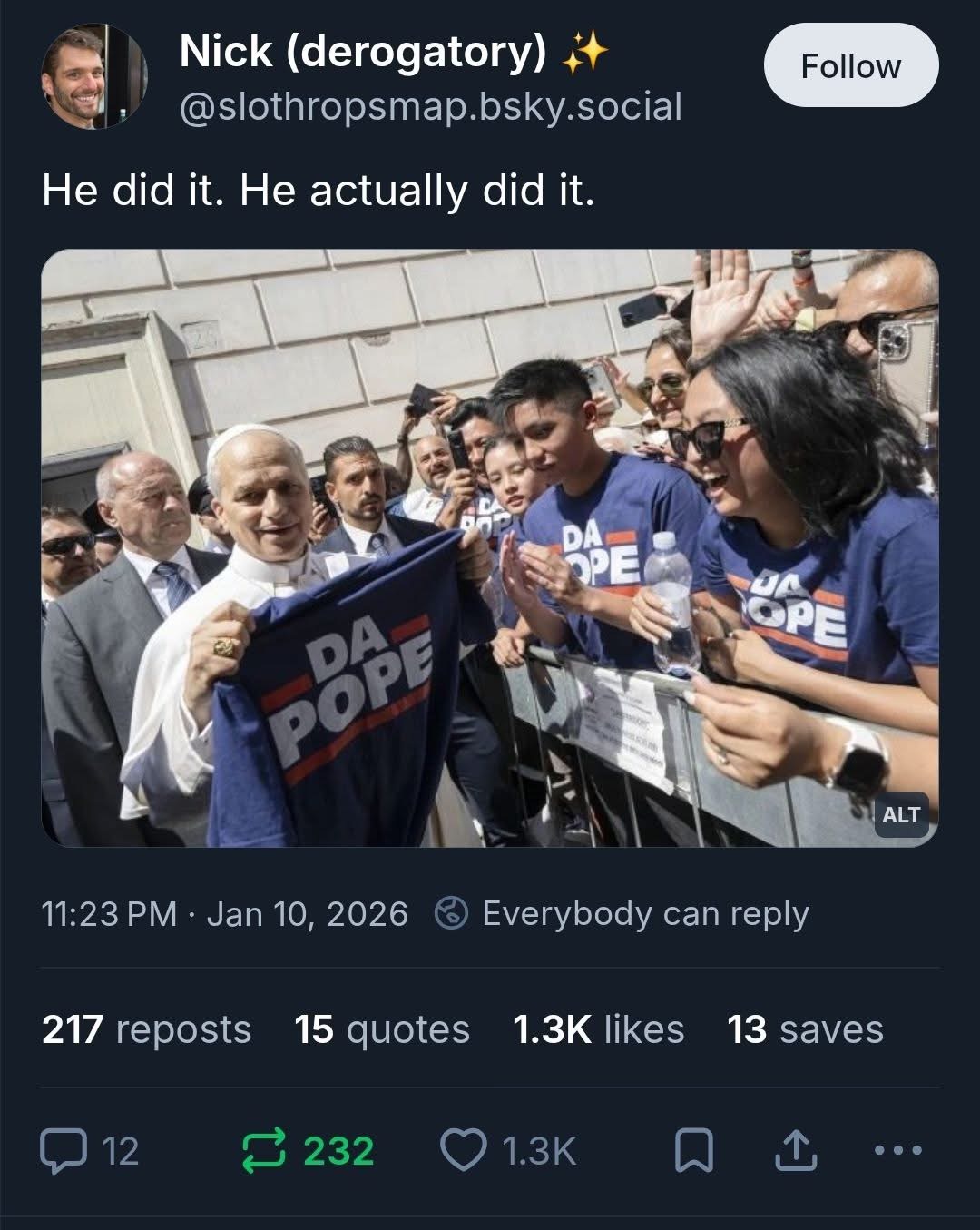Follow Nick (derogatory)
The height and width of the screenshot is (1230, 980).
click(850, 66)
